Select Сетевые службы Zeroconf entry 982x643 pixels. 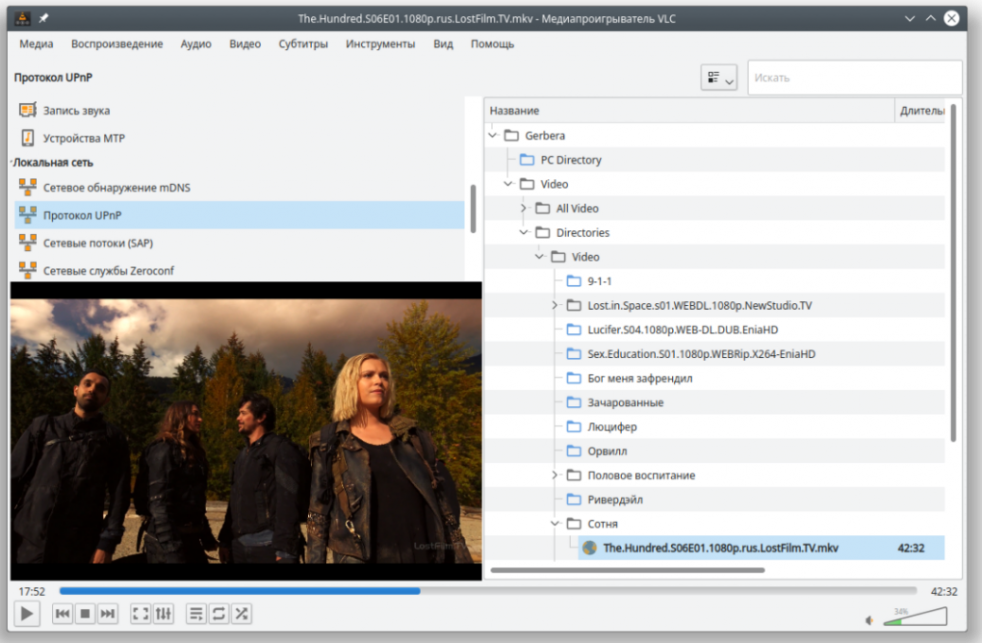239,270
